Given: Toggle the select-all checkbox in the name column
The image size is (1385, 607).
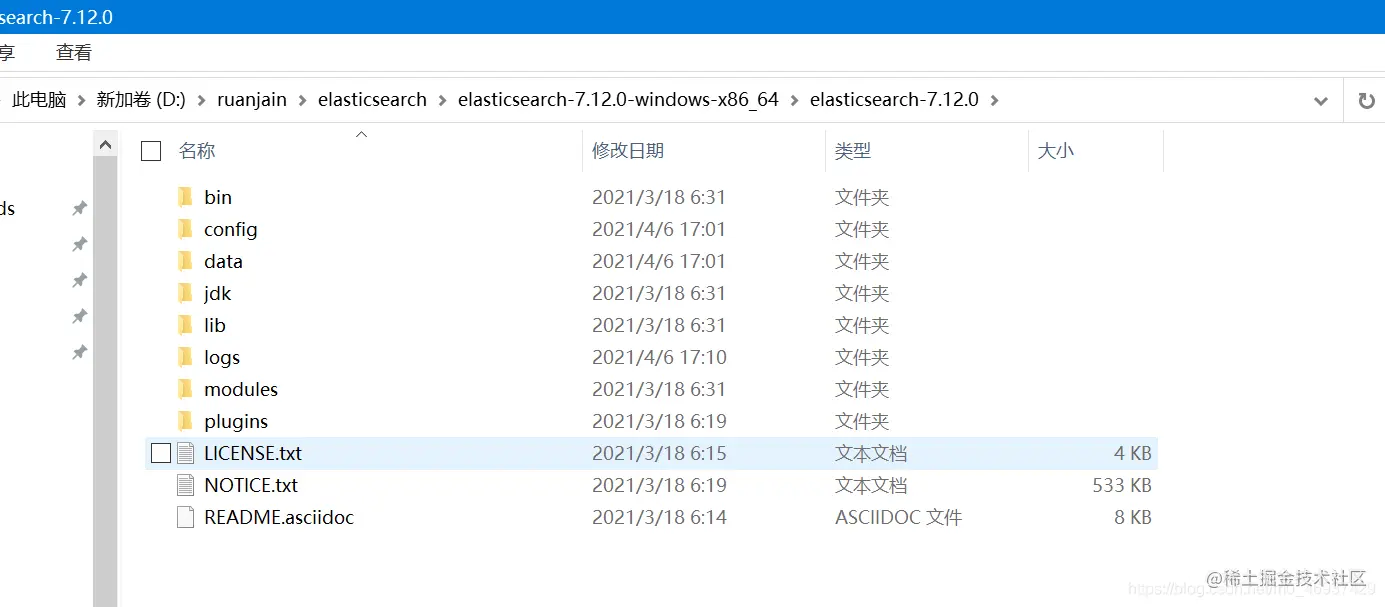Looking at the screenshot, I should tap(150, 150).
